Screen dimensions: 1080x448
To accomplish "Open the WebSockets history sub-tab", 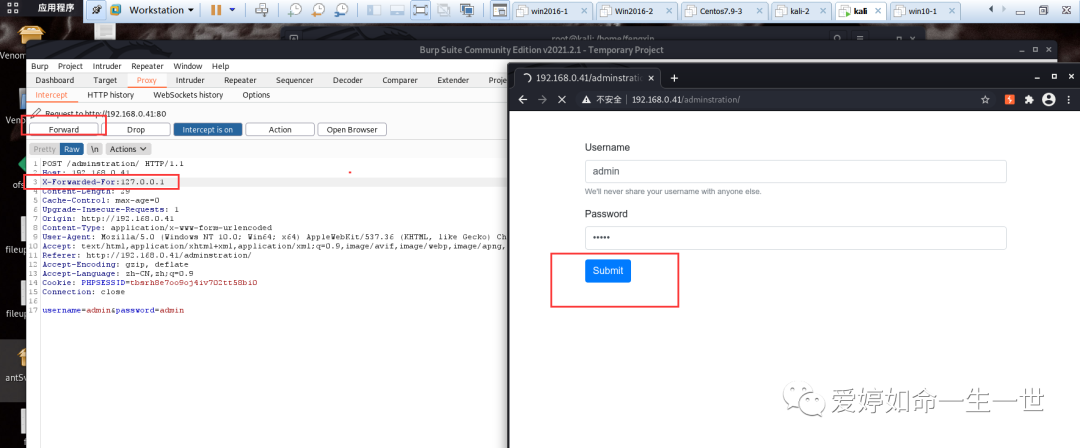I will pyautogui.click(x=188, y=95).
